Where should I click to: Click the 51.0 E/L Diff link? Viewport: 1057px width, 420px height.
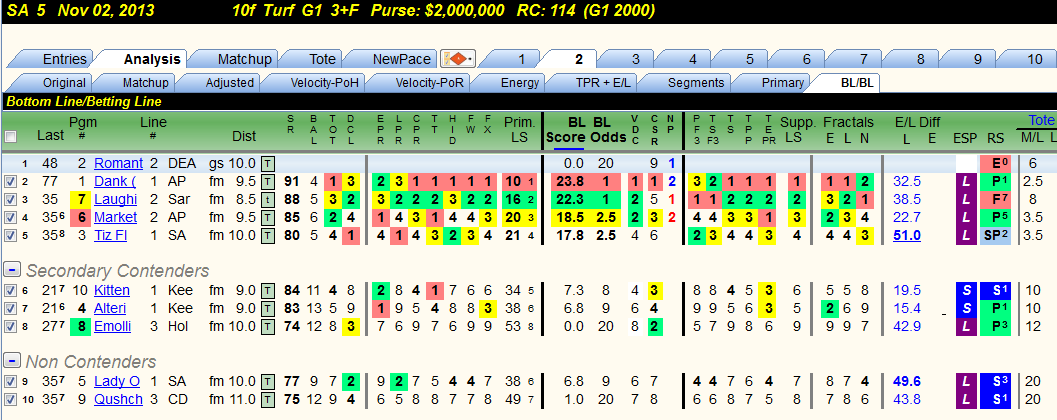coord(907,236)
